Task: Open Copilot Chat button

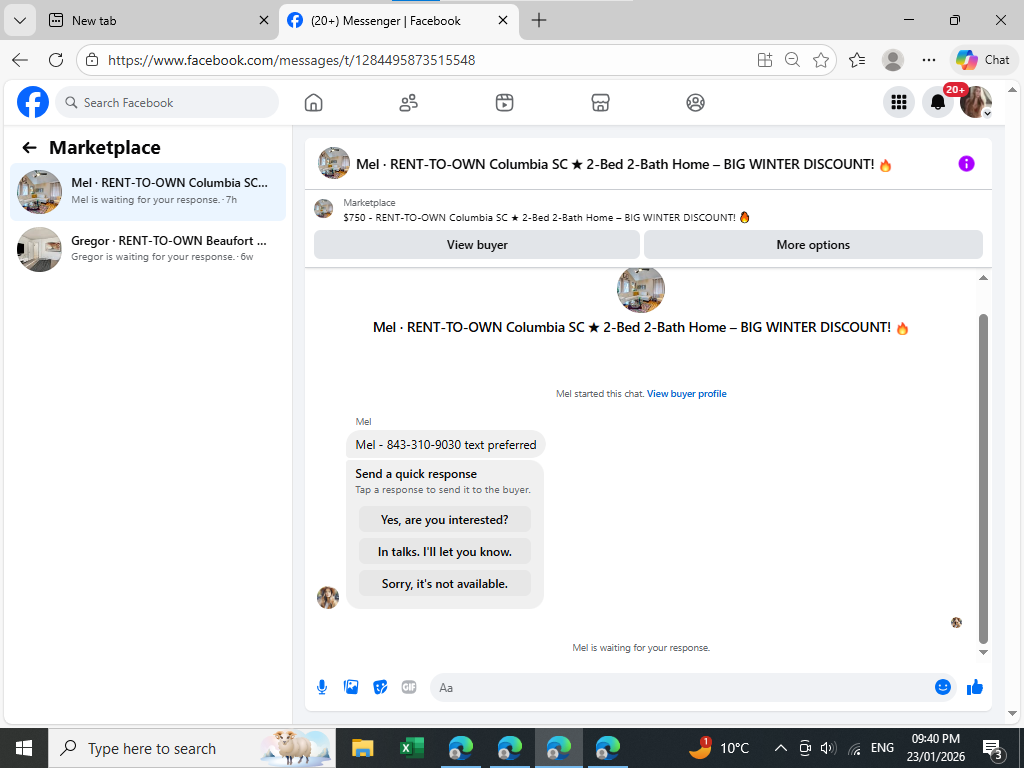Action: pyautogui.click(x=984, y=60)
